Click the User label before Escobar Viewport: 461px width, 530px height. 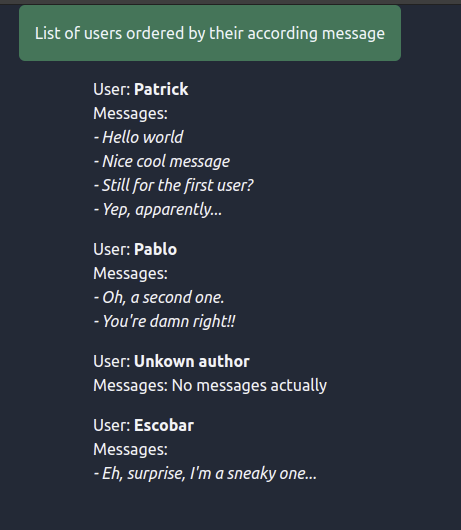[112, 425]
